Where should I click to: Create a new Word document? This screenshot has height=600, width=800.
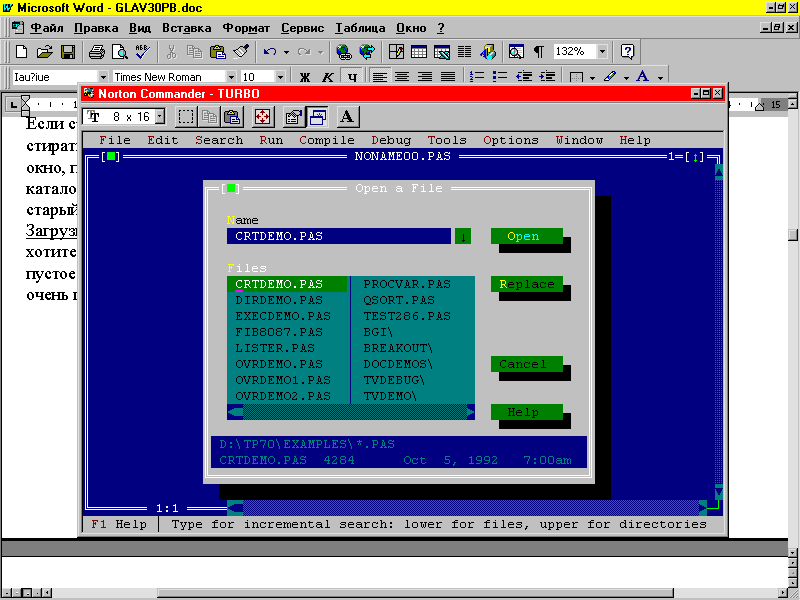pyautogui.click(x=21, y=52)
